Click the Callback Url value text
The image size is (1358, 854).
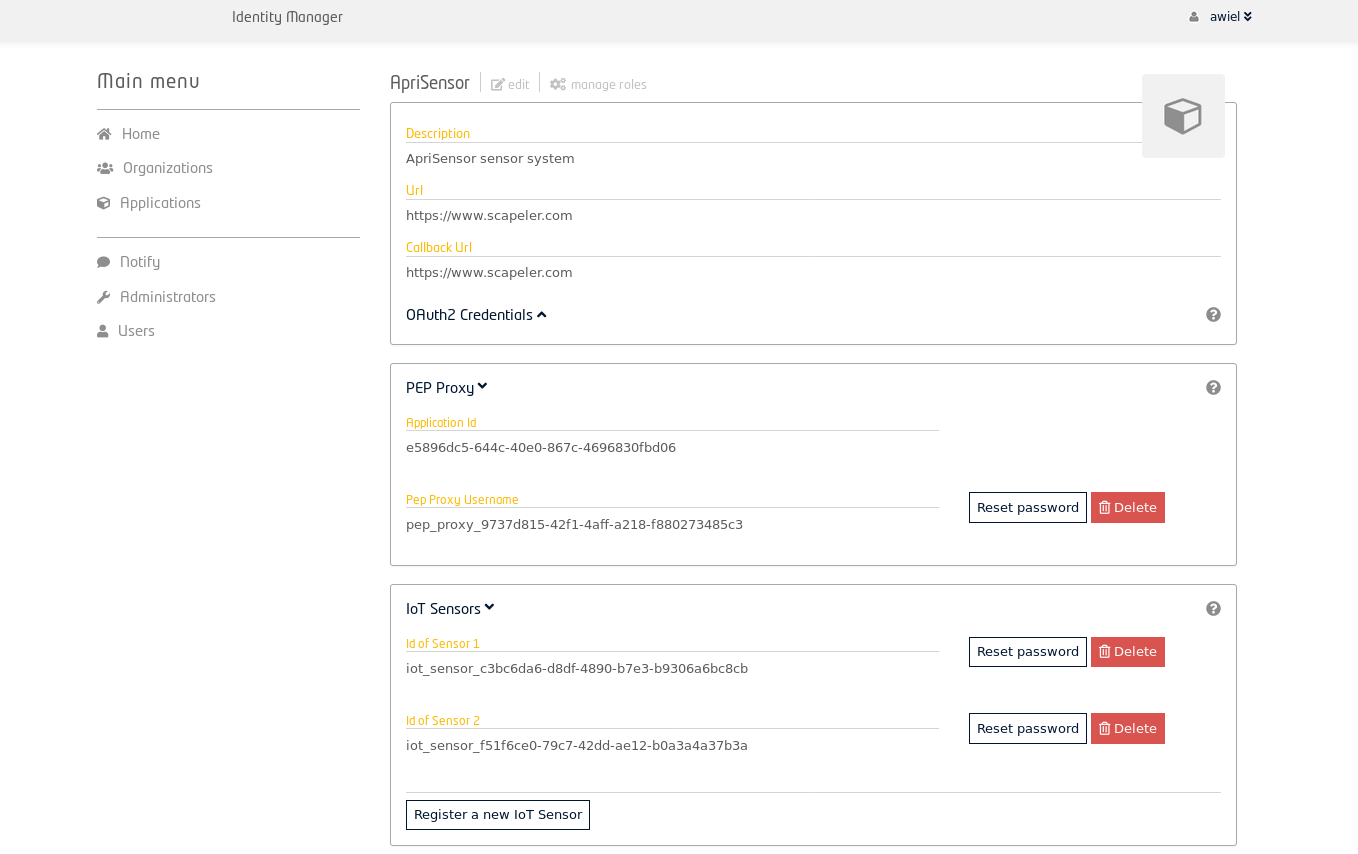tap(489, 273)
